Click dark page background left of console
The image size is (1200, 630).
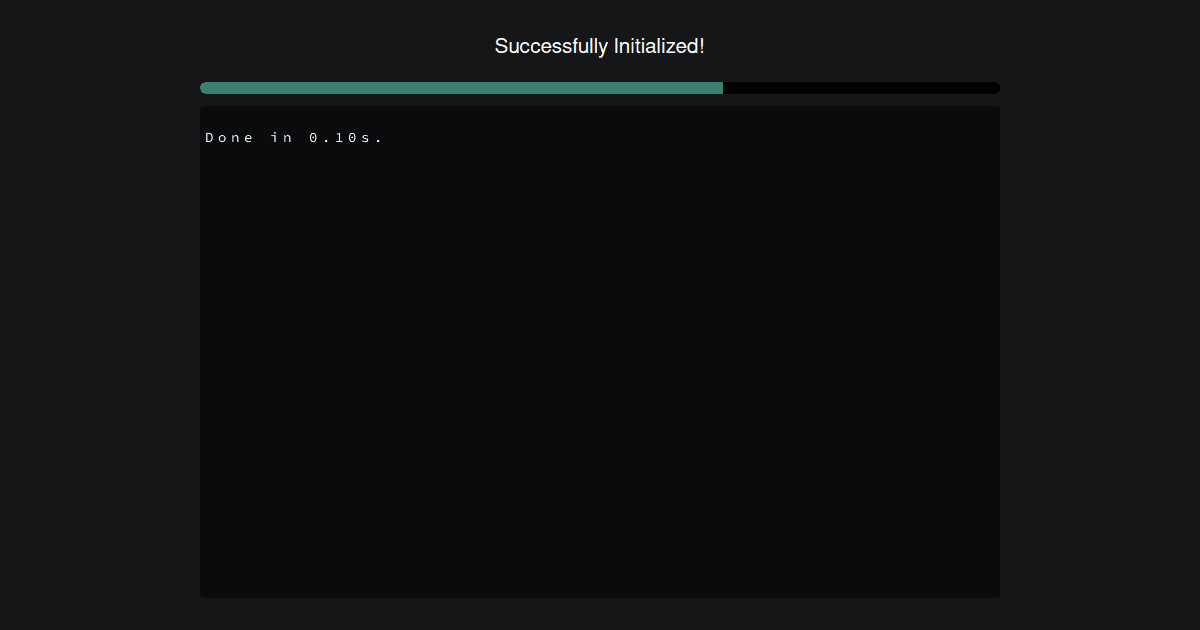click(x=100, y=352)
